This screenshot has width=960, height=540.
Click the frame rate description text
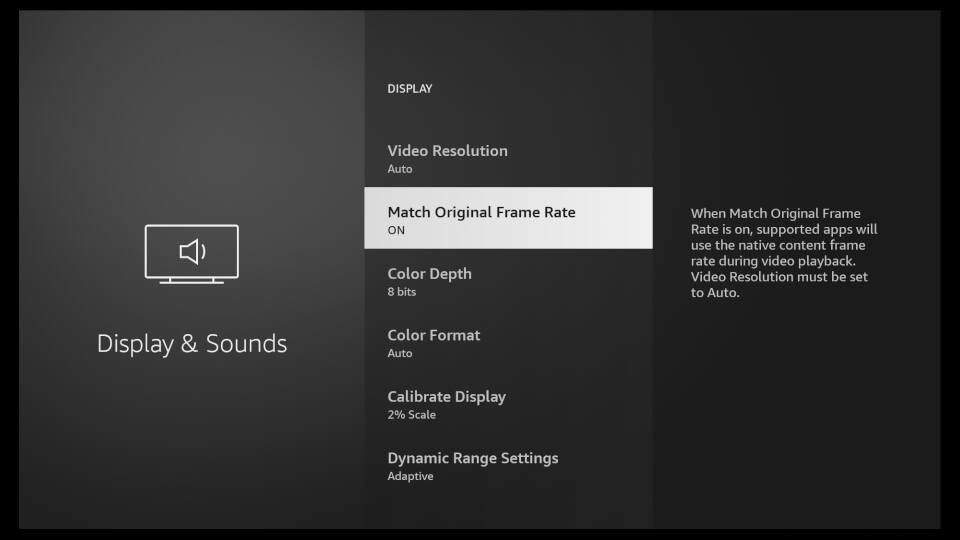click(784, 253)
